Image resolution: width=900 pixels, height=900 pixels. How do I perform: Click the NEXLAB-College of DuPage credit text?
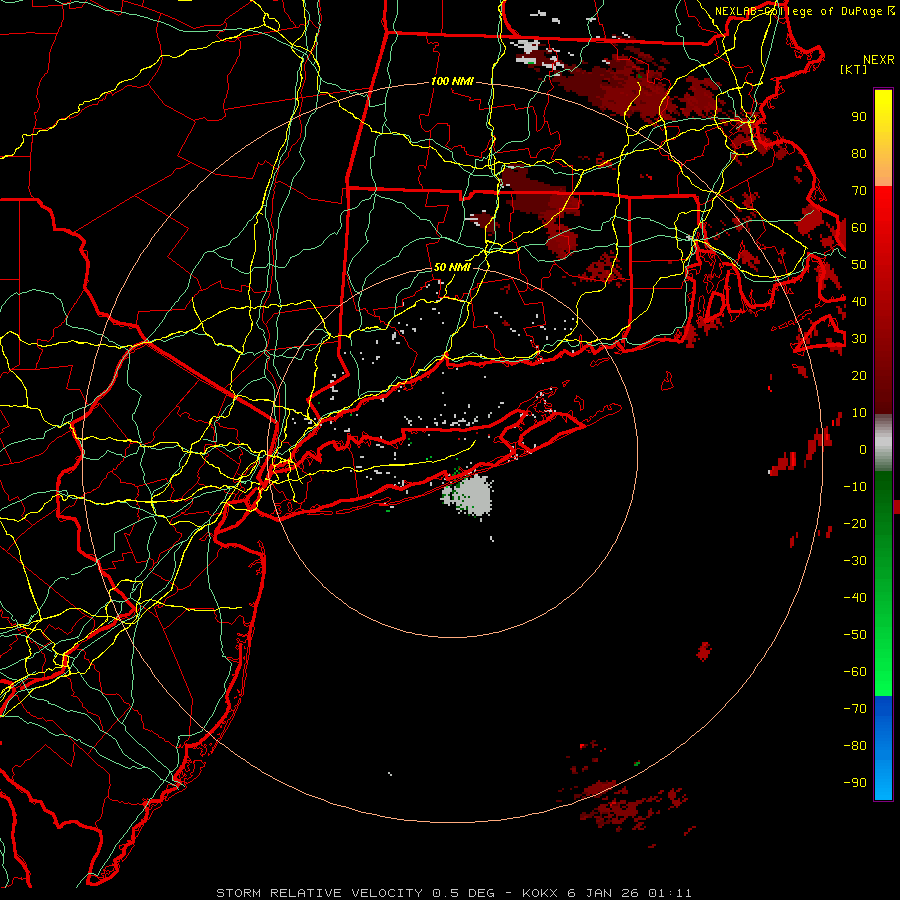click(x=800, y=11)
